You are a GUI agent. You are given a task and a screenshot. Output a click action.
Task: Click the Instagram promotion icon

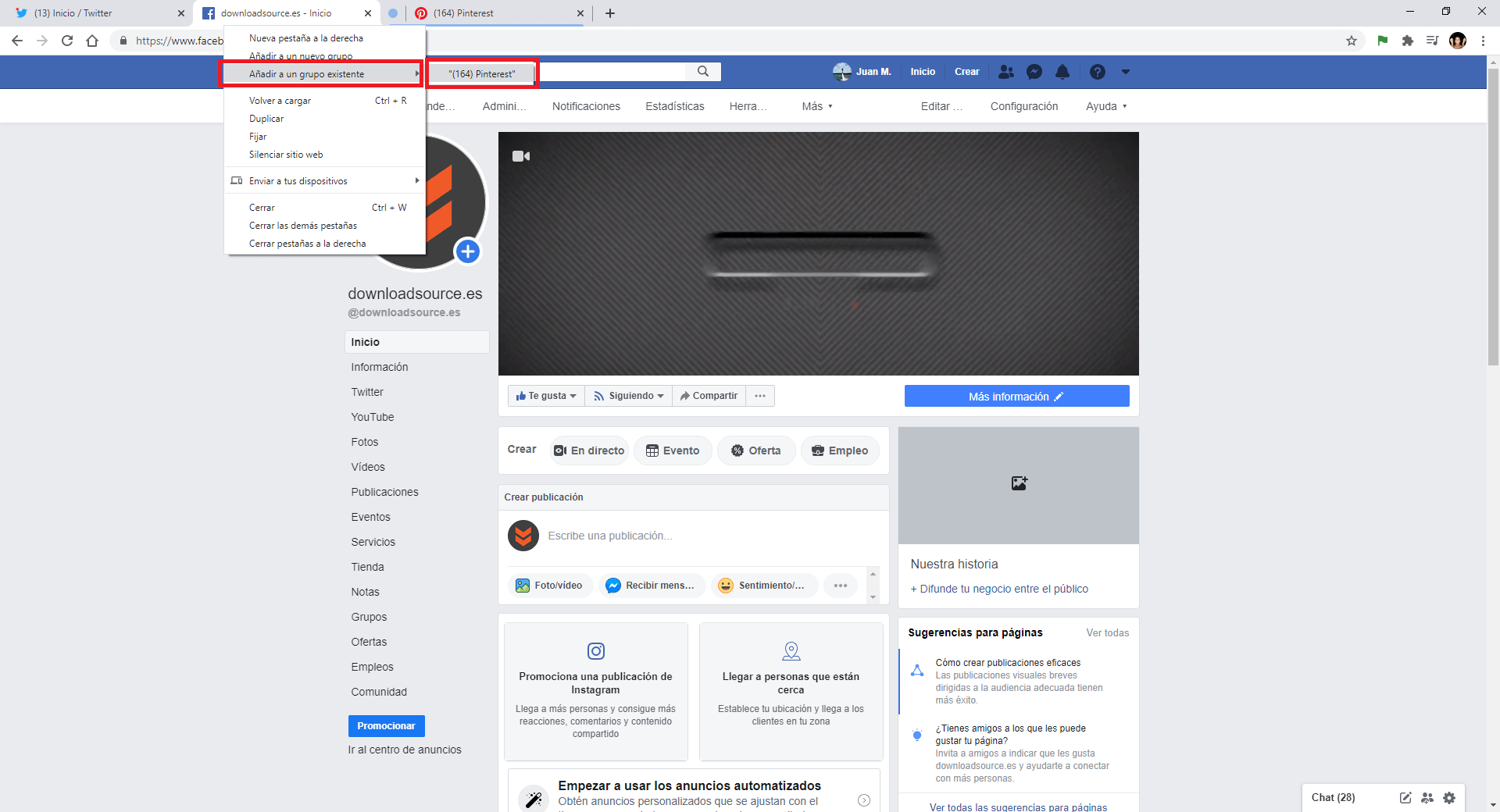click(x=596, y=650)
